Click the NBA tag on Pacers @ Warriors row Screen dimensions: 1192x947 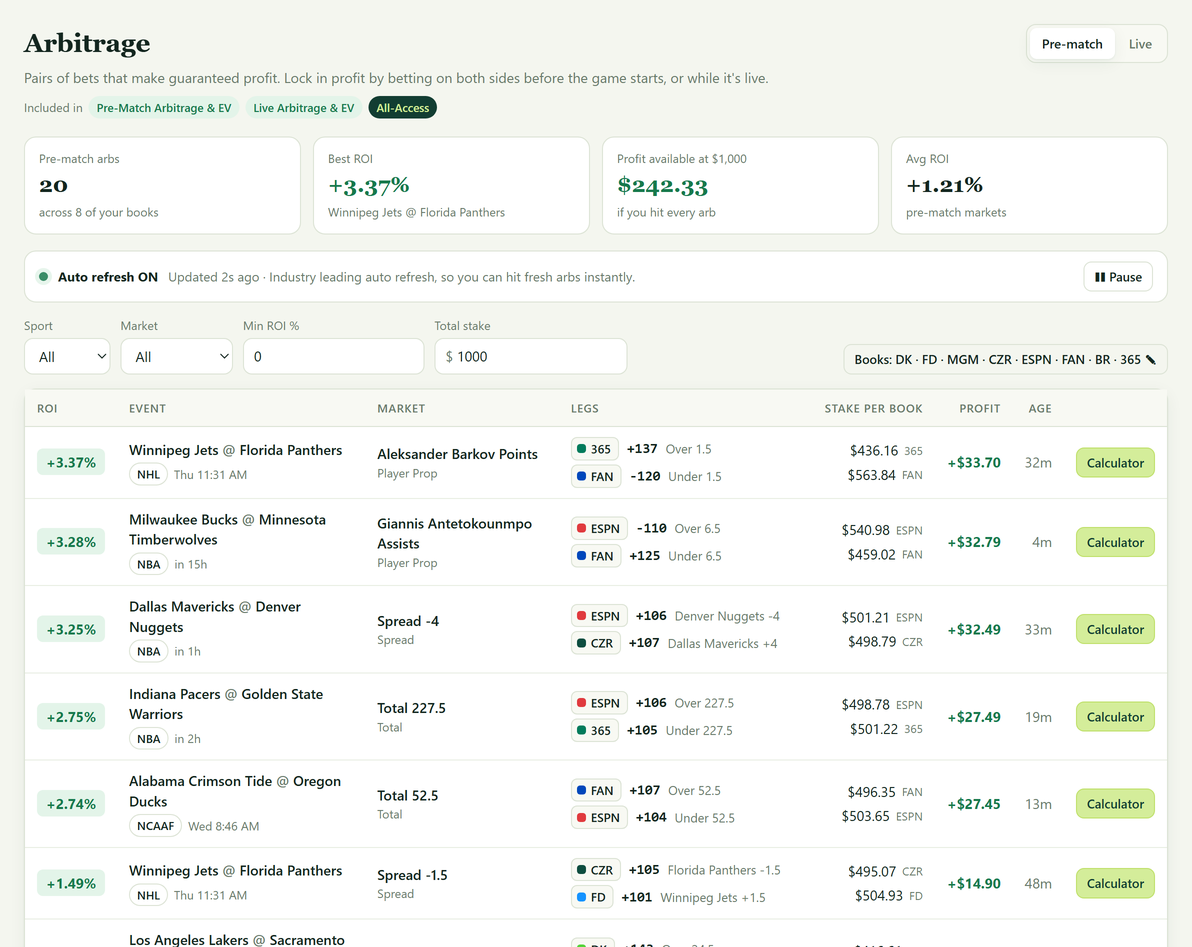(148, 739)
